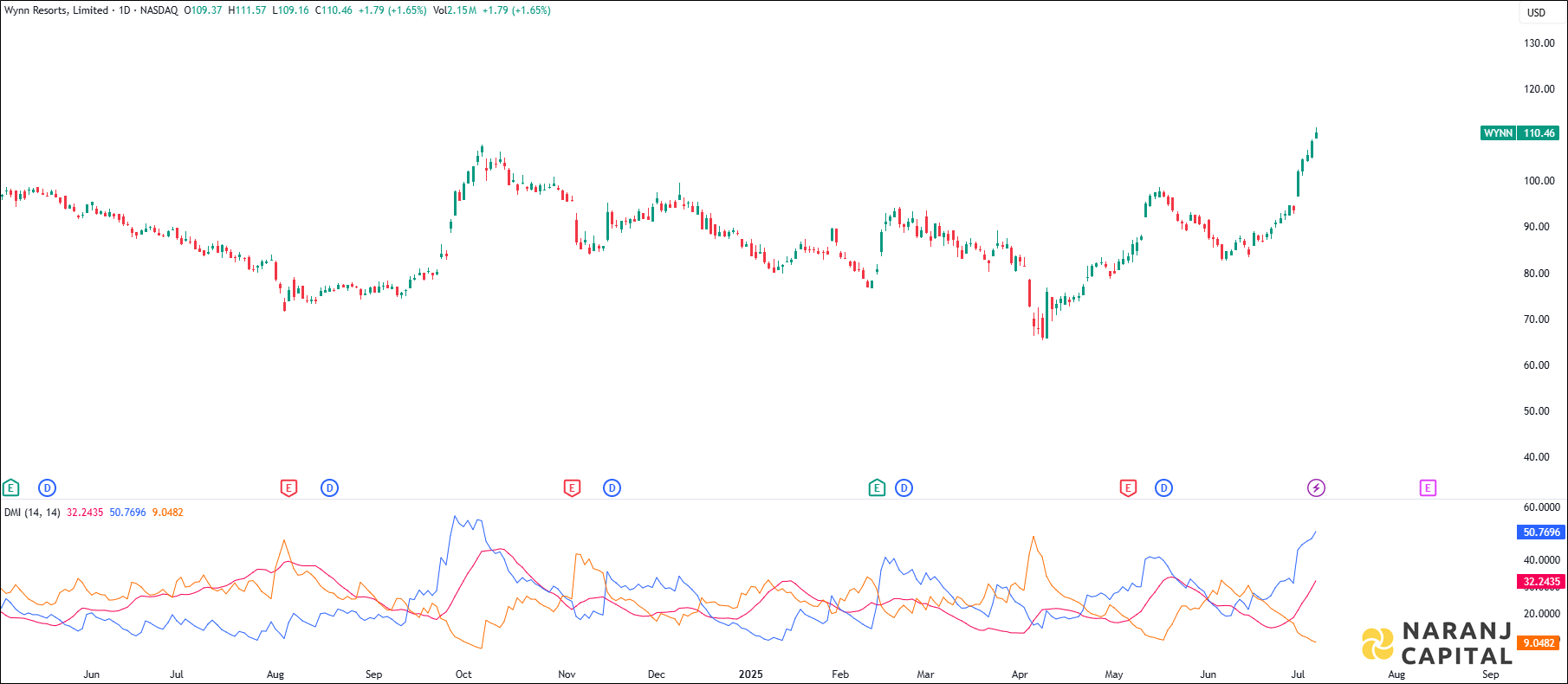The height and width of the screenshot is (684, 1568).
Task: Click the low price value L109.16
Action: pos(290,10)
